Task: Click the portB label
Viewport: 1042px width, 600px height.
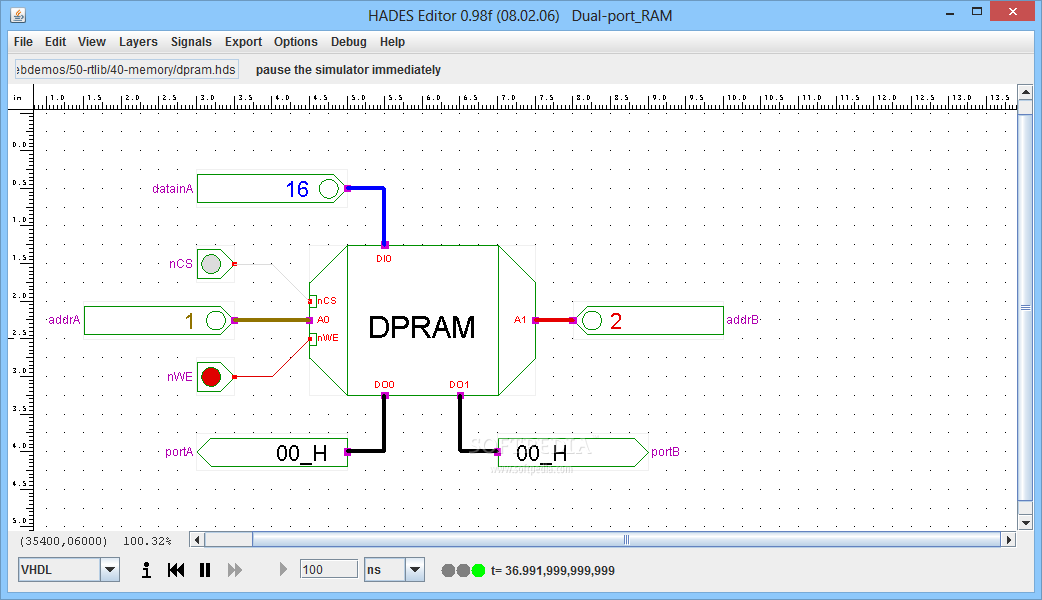Action: pyautogui.click(x=665, y=452)
